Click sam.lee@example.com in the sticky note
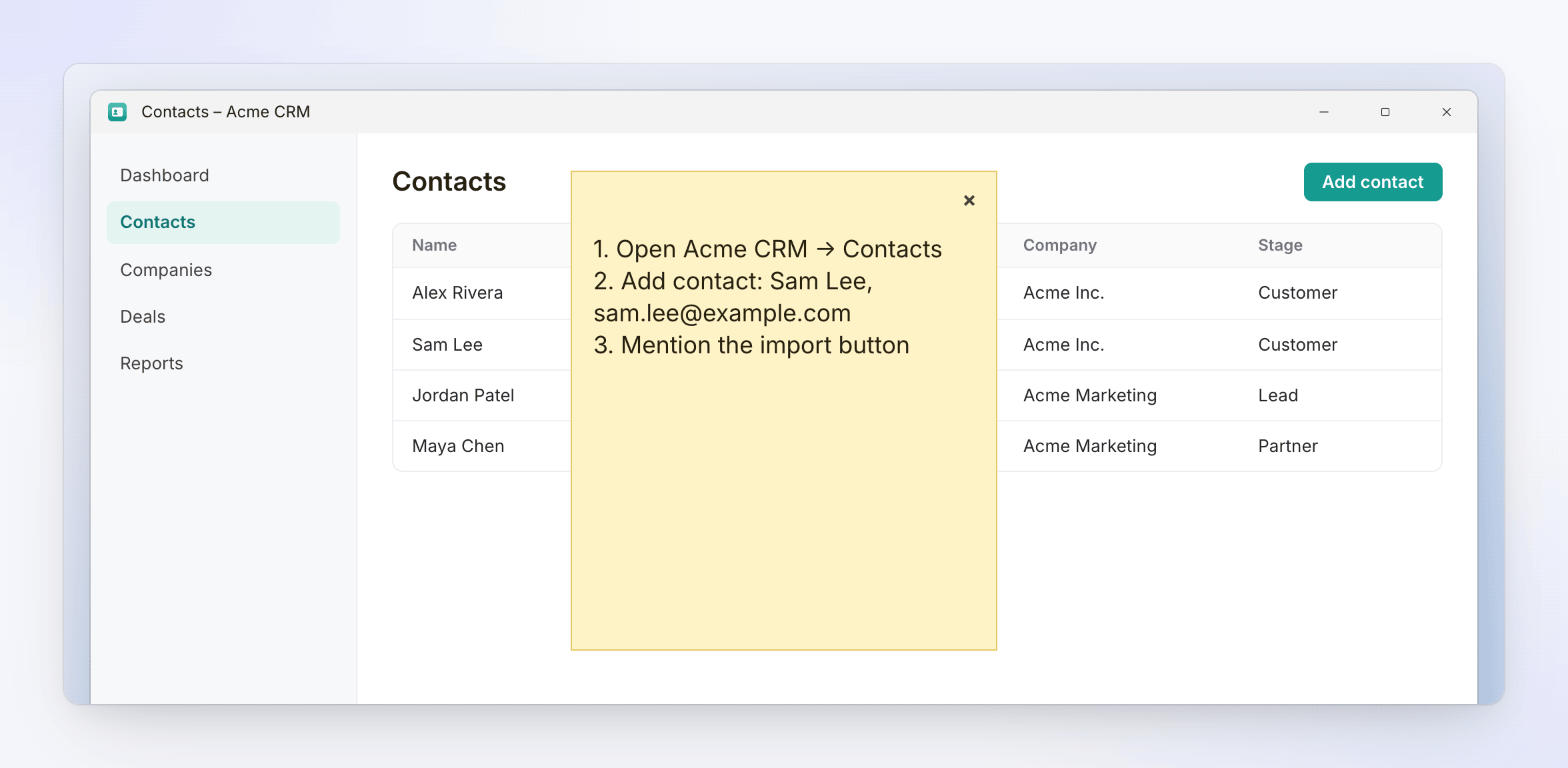Viewport: 1568px width, 768px height. 722,313
